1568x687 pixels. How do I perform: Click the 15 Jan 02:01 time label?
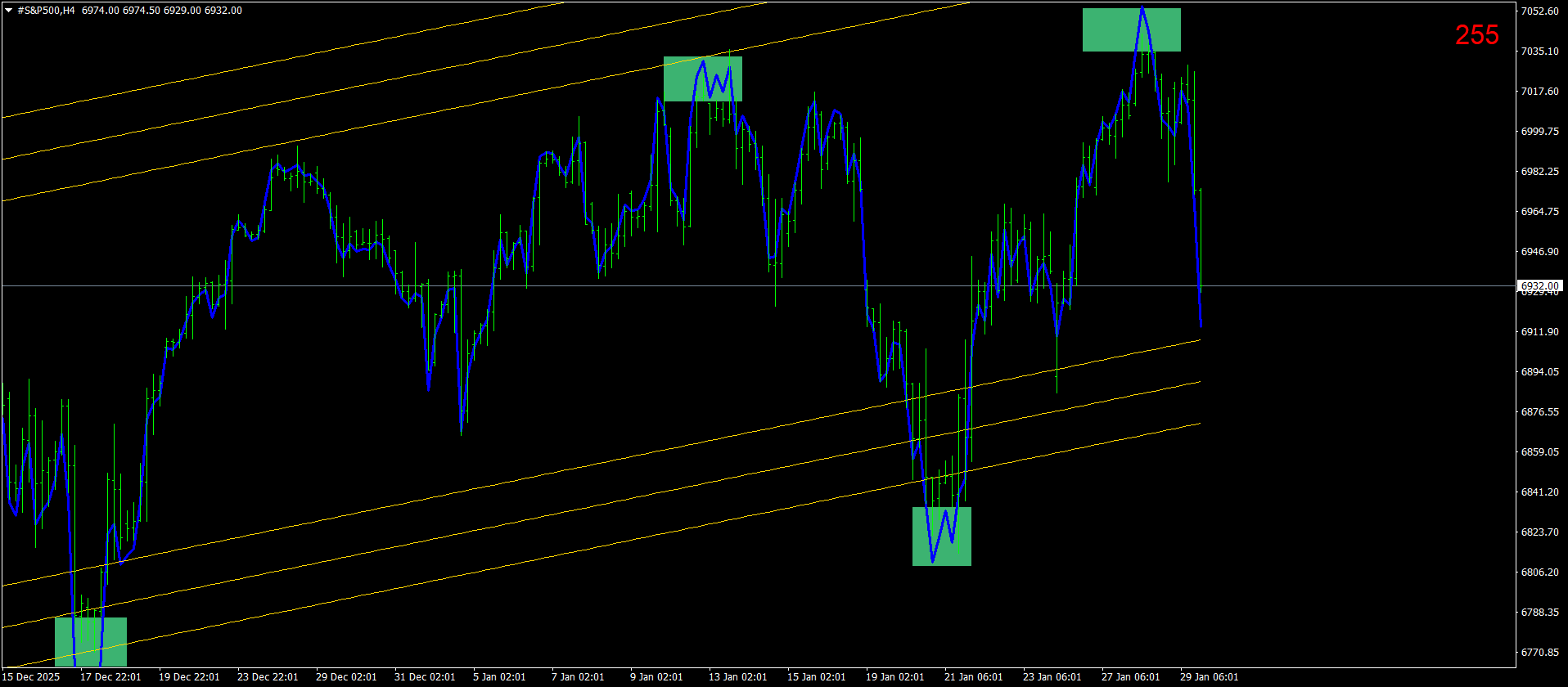coord(817,677)
